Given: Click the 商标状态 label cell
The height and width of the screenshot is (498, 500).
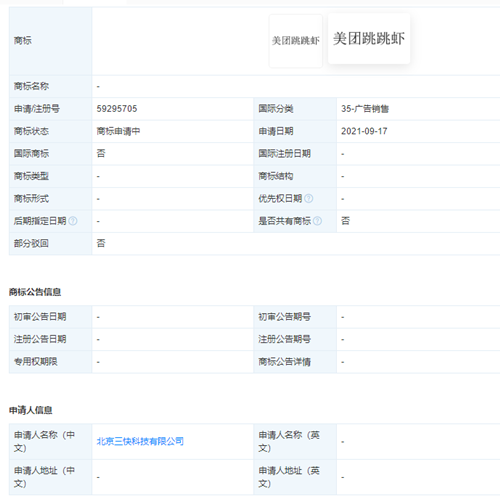Looking at the screenshot, I should pyautogui.click(x=51, y=131).
